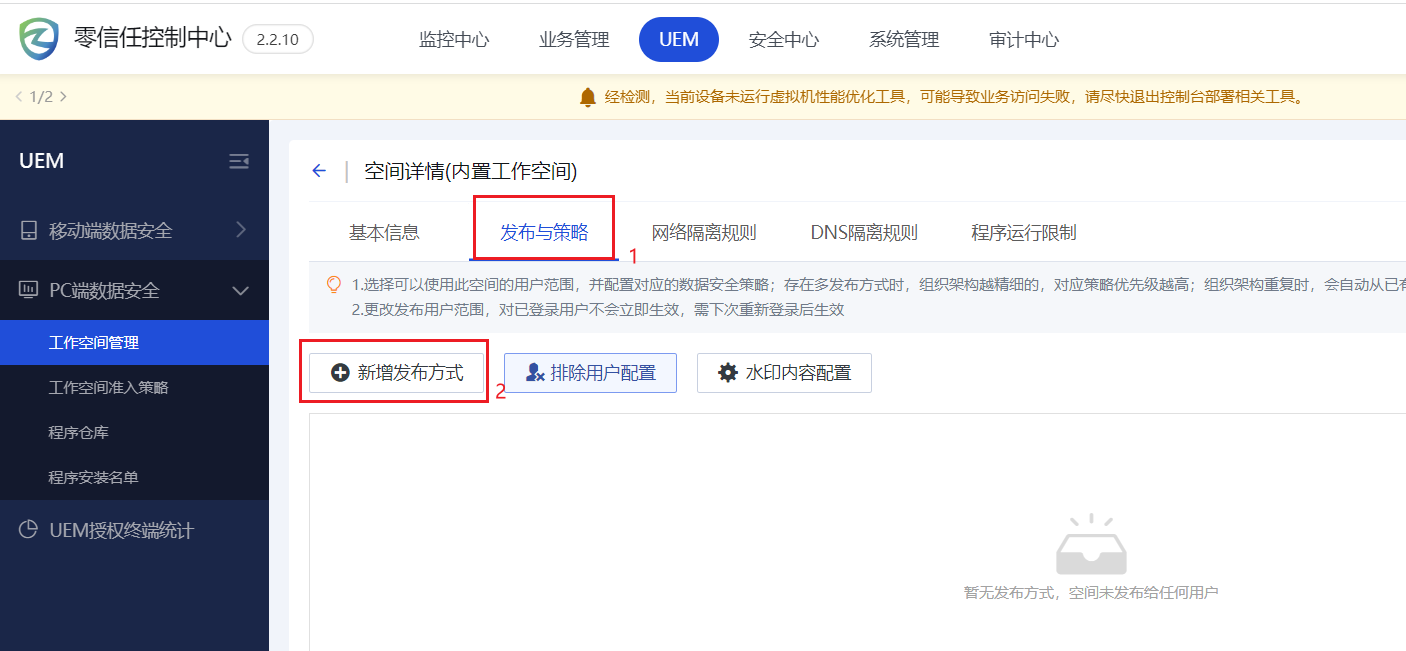Click the lightbulb tip icon
The image size is (1406, 651).
pos(334,285)
